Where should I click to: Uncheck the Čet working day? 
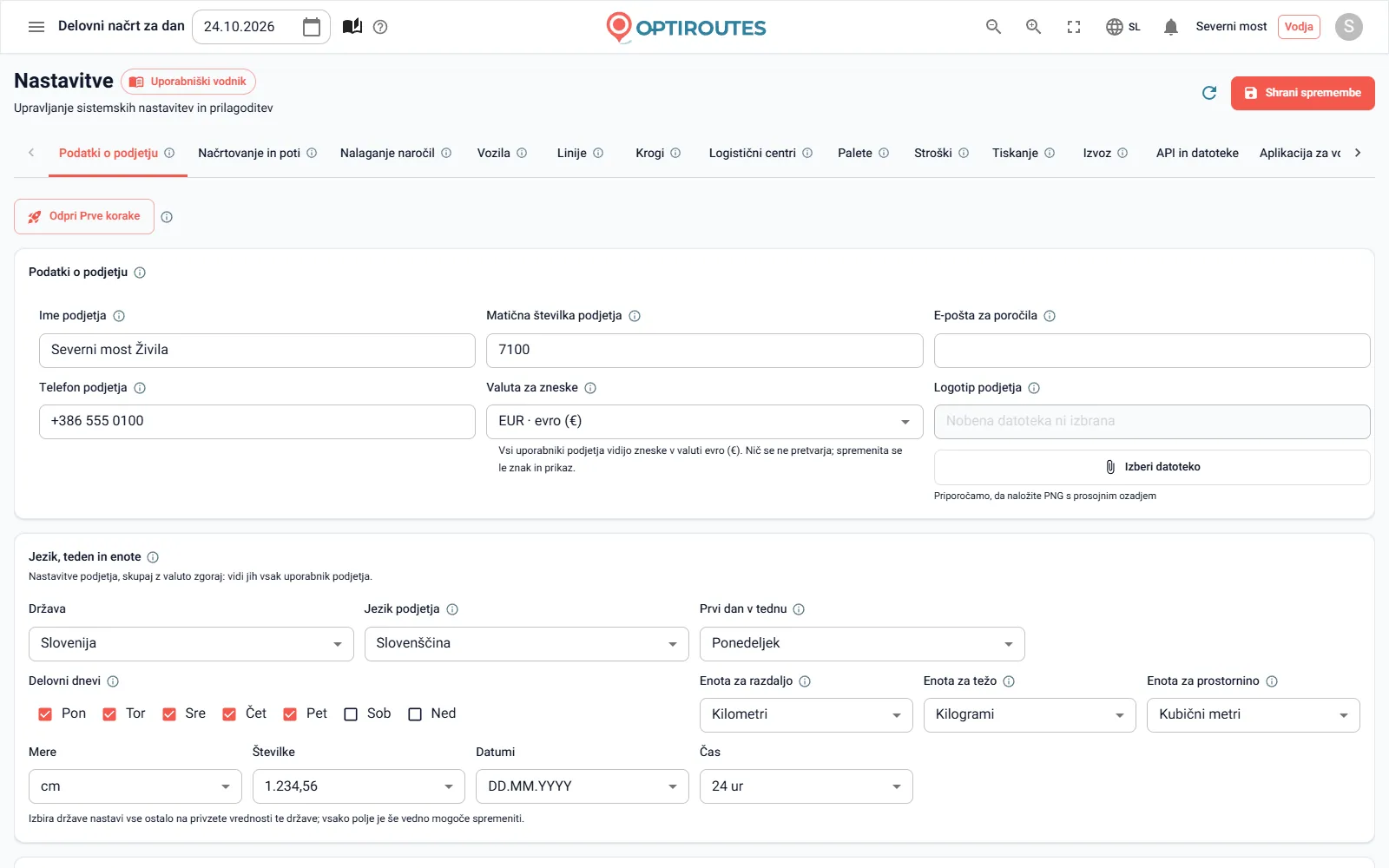pyautogui.click(x=229, y=714)
